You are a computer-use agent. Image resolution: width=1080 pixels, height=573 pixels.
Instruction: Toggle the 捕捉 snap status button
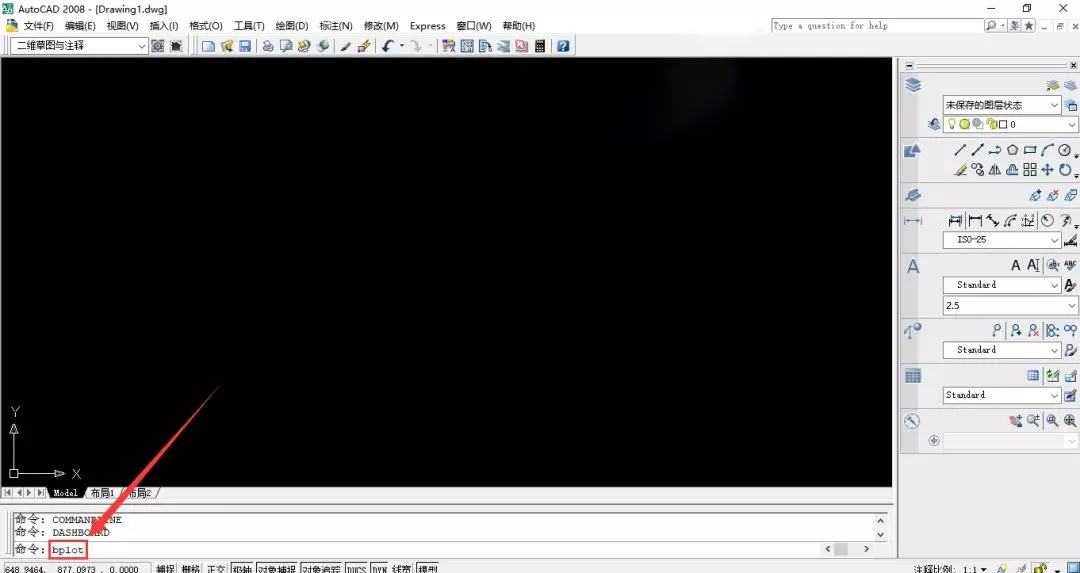165,569
